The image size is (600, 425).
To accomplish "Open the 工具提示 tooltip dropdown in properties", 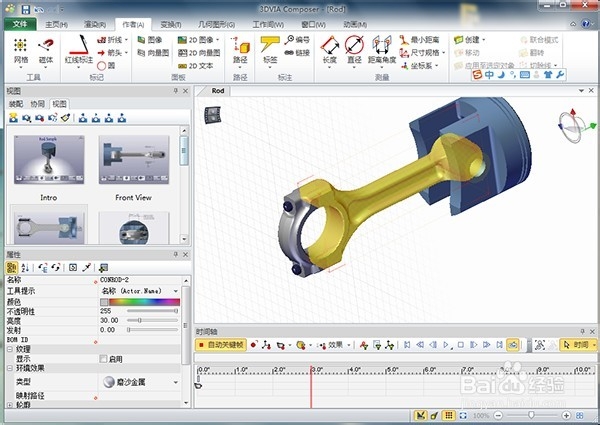I will tap(176, 291).
